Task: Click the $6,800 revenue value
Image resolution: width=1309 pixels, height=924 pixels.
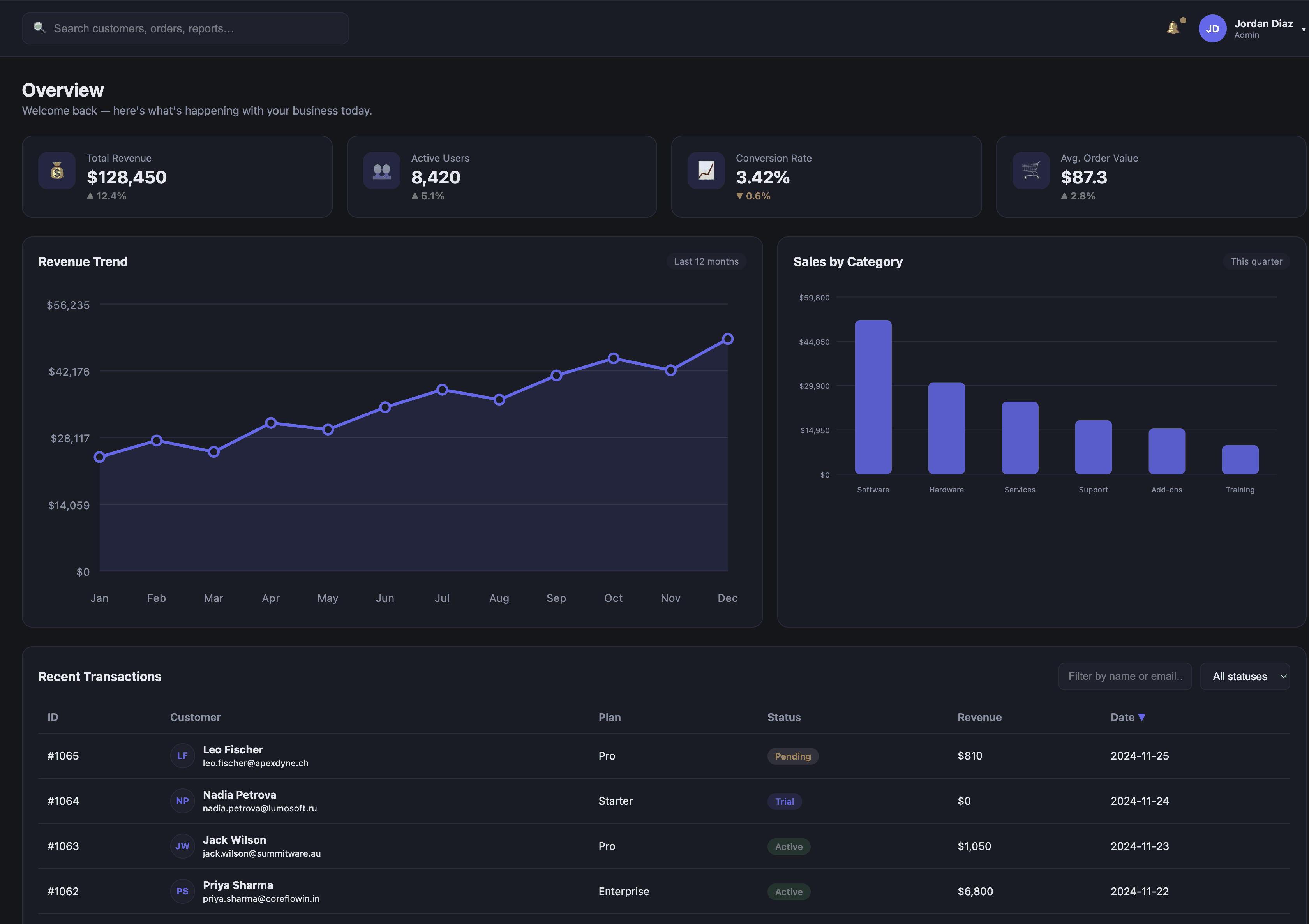Action: click(x=976, y=891)
